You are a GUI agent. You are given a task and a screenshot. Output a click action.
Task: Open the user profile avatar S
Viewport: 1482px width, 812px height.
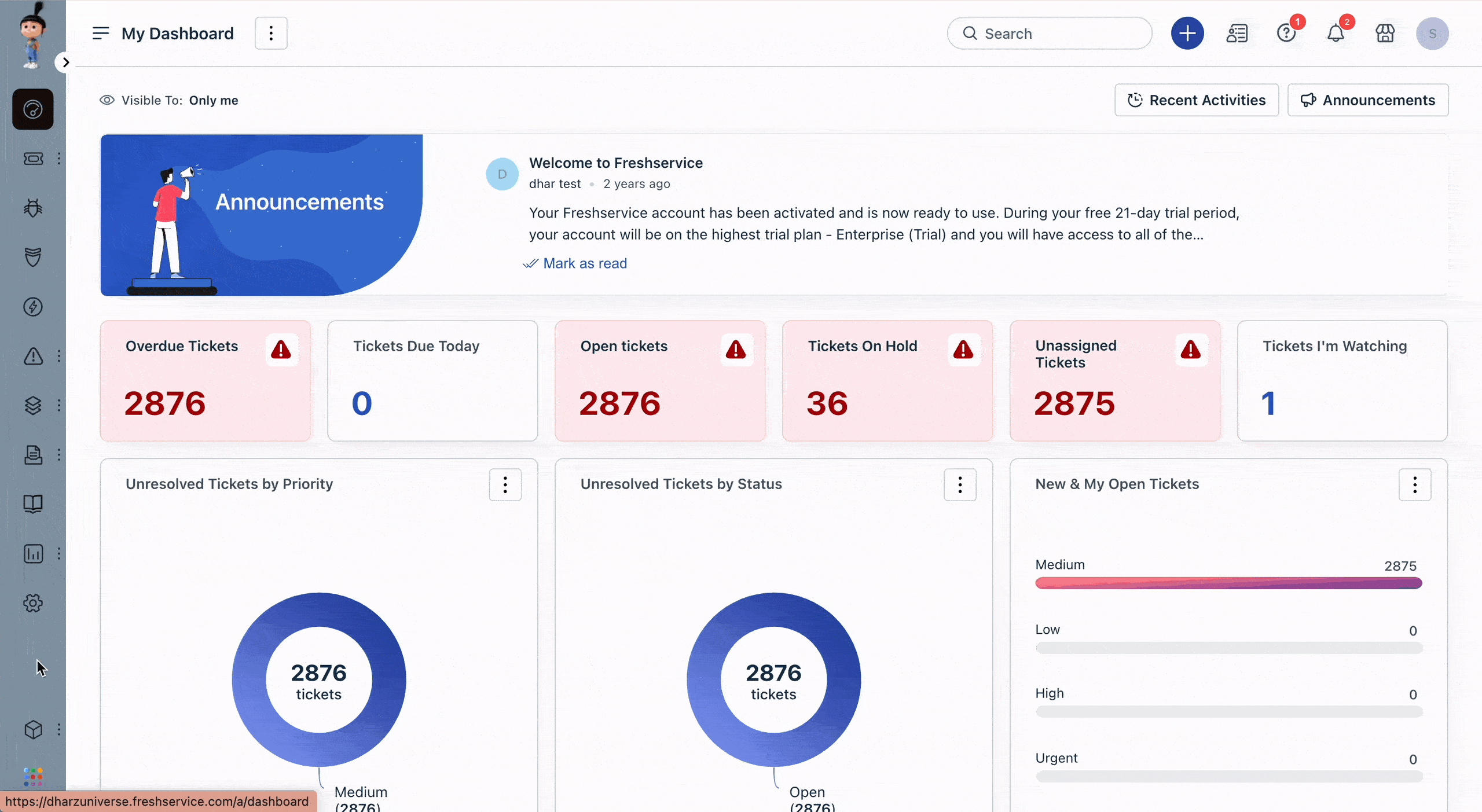1432,34
